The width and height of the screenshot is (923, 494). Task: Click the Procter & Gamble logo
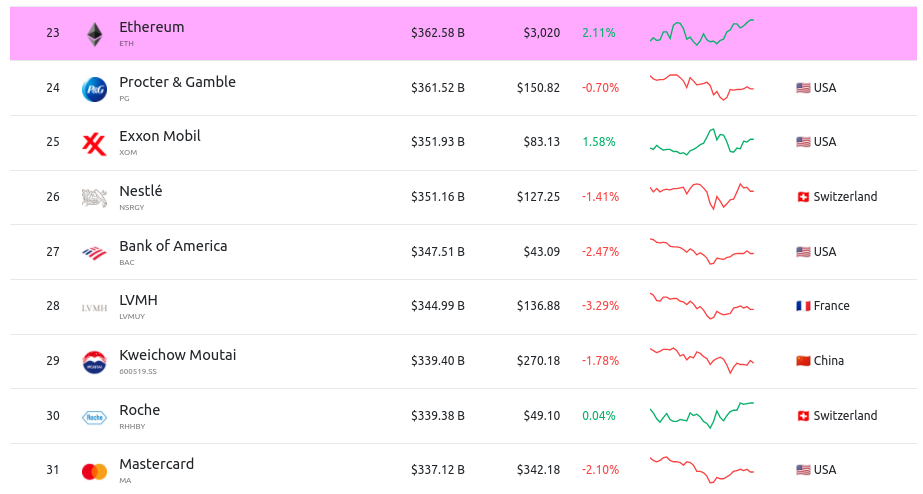pos(94,89)
